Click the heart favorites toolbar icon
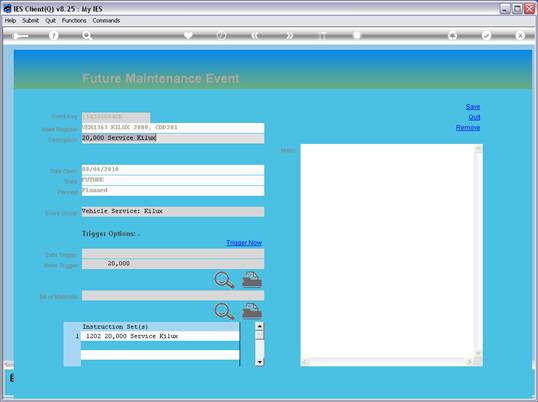Image resolution: width=538 pixels, height=402 pixels. coord(188,35)
